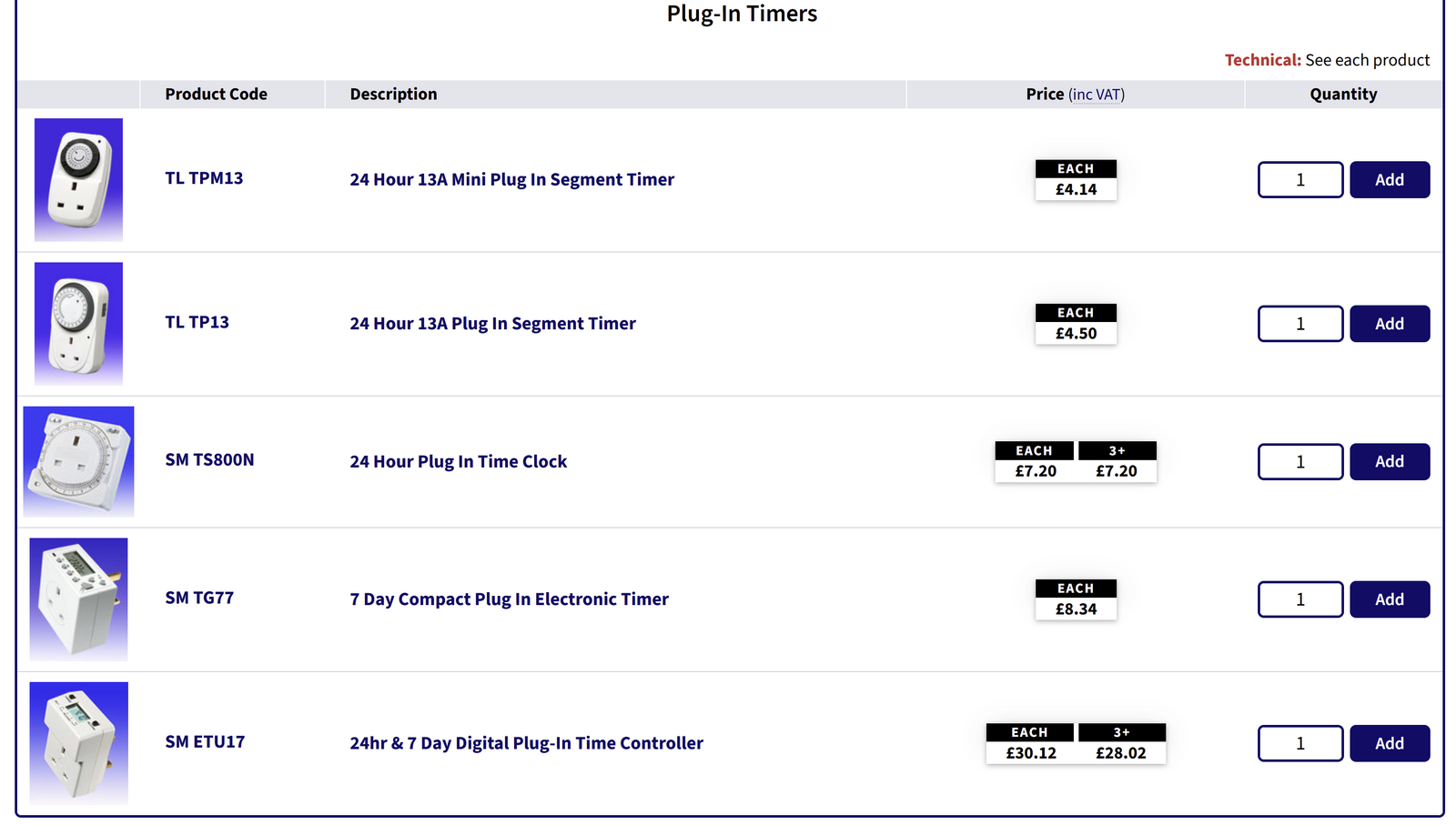Click the SM ETU17 product code link
Viewport: 1456px width, 825px height.
point(205,742)
